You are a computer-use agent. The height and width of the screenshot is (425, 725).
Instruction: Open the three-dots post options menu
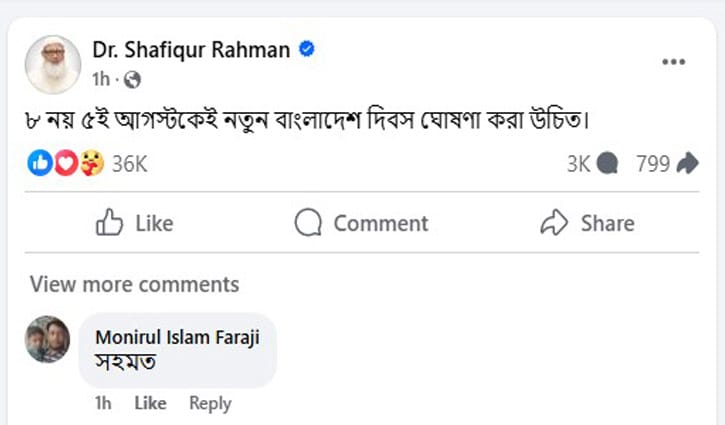(x=673, y=62)
